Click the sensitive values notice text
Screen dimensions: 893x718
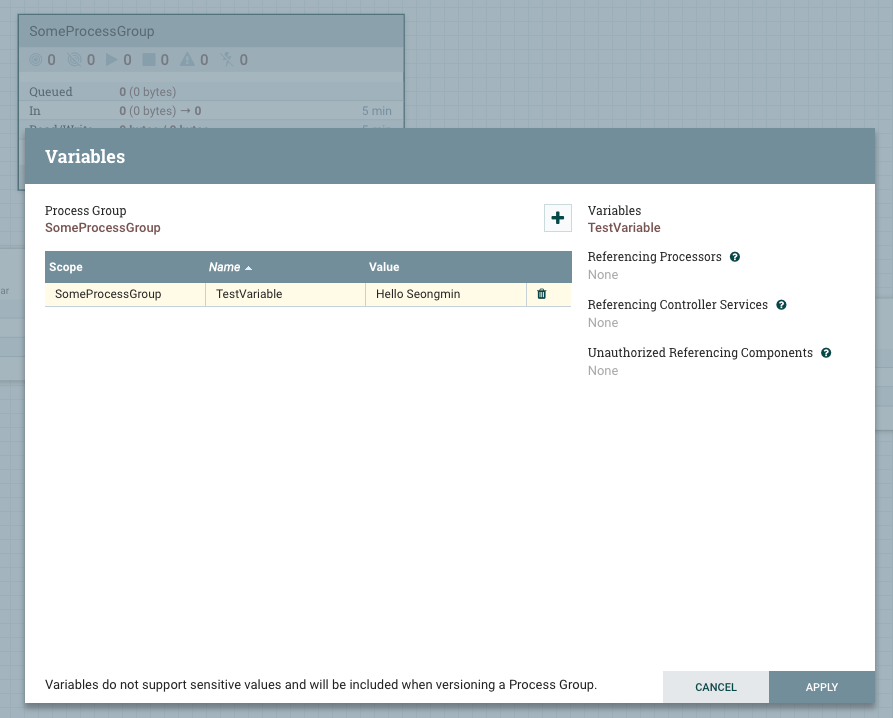[x=321, y=684]
